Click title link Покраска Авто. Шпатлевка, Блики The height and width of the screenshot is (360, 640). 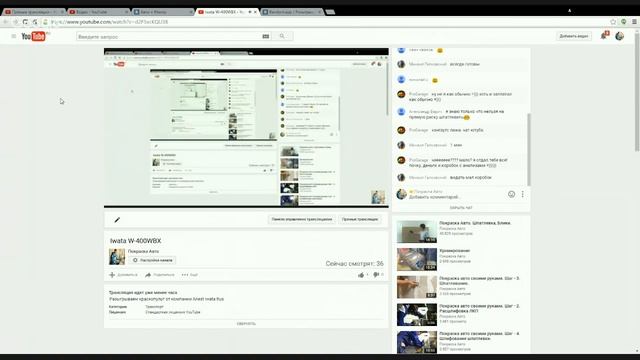pyautogui.click(x=475, y=223)
